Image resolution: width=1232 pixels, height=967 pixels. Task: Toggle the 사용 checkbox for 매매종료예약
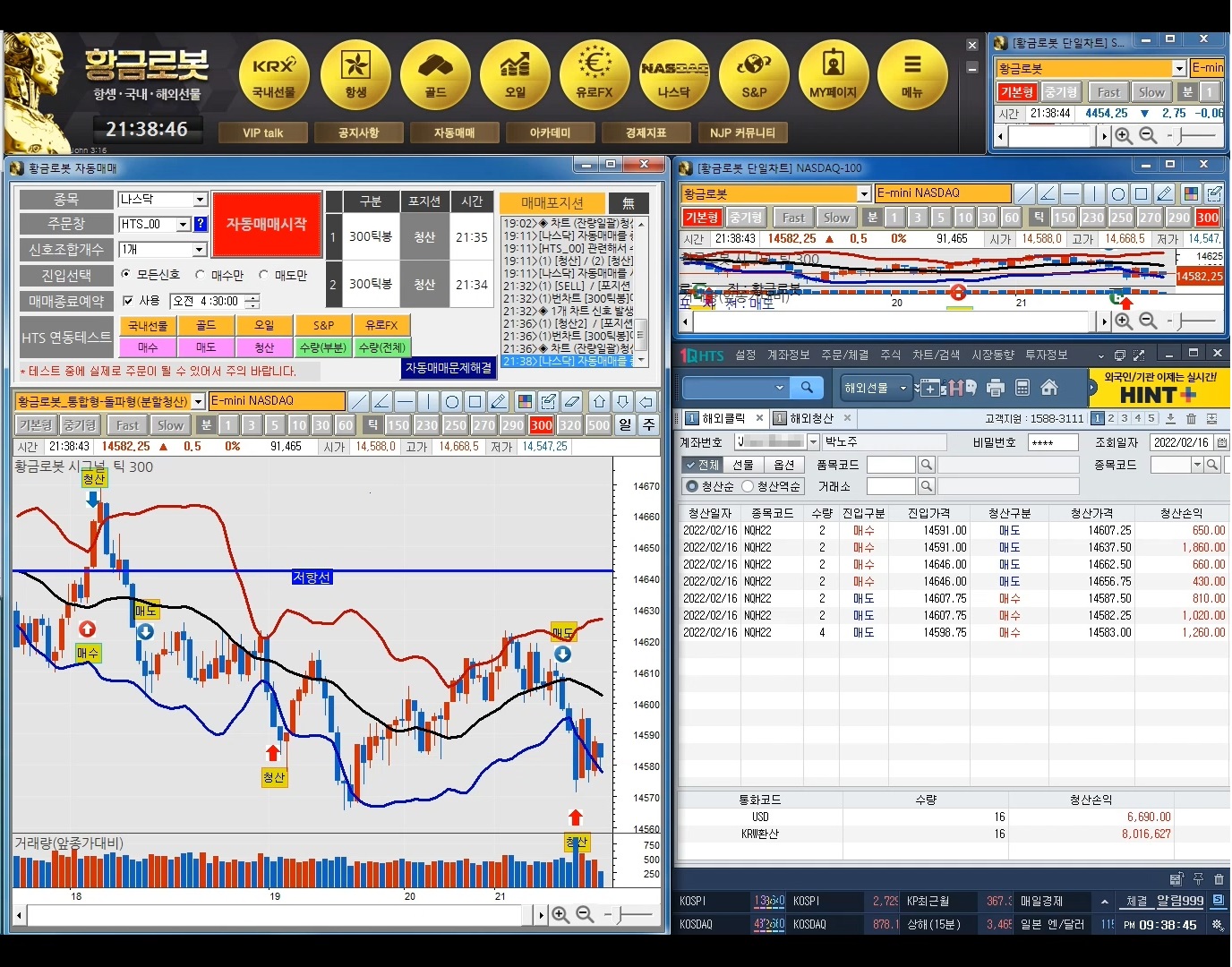coord(127,301)
